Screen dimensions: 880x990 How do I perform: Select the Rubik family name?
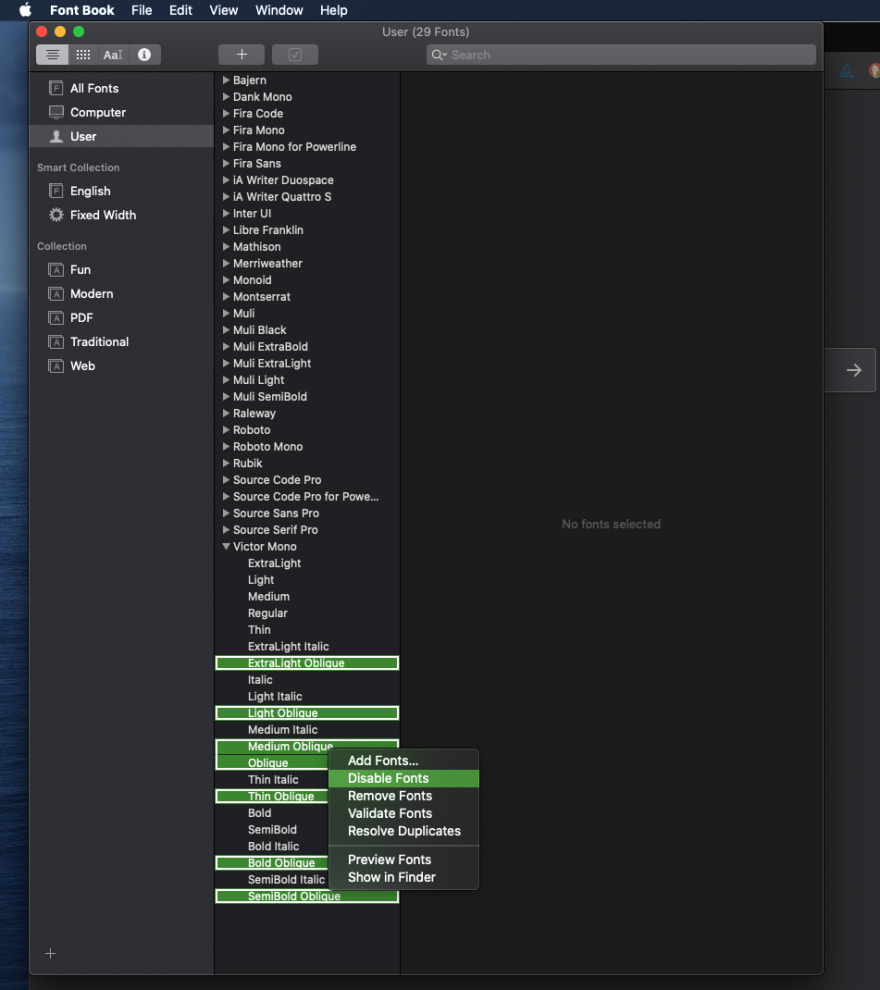pos(247,463)
